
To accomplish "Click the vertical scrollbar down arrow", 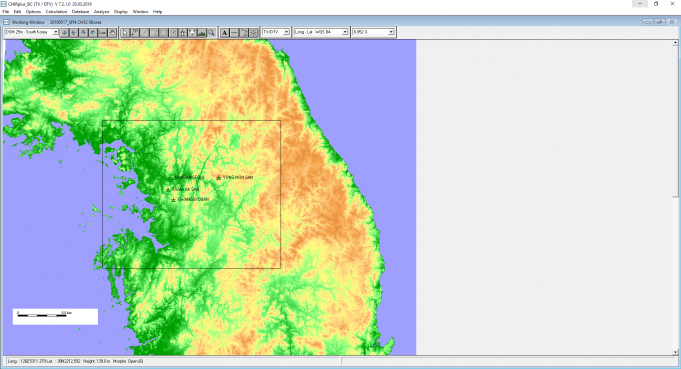I will click(675, 352).
